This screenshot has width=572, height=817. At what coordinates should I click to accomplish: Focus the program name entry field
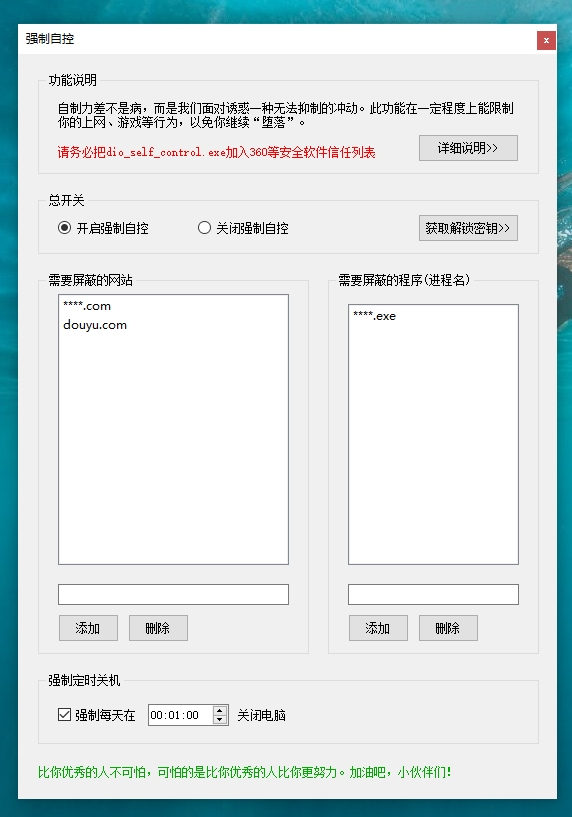[433, 594]
